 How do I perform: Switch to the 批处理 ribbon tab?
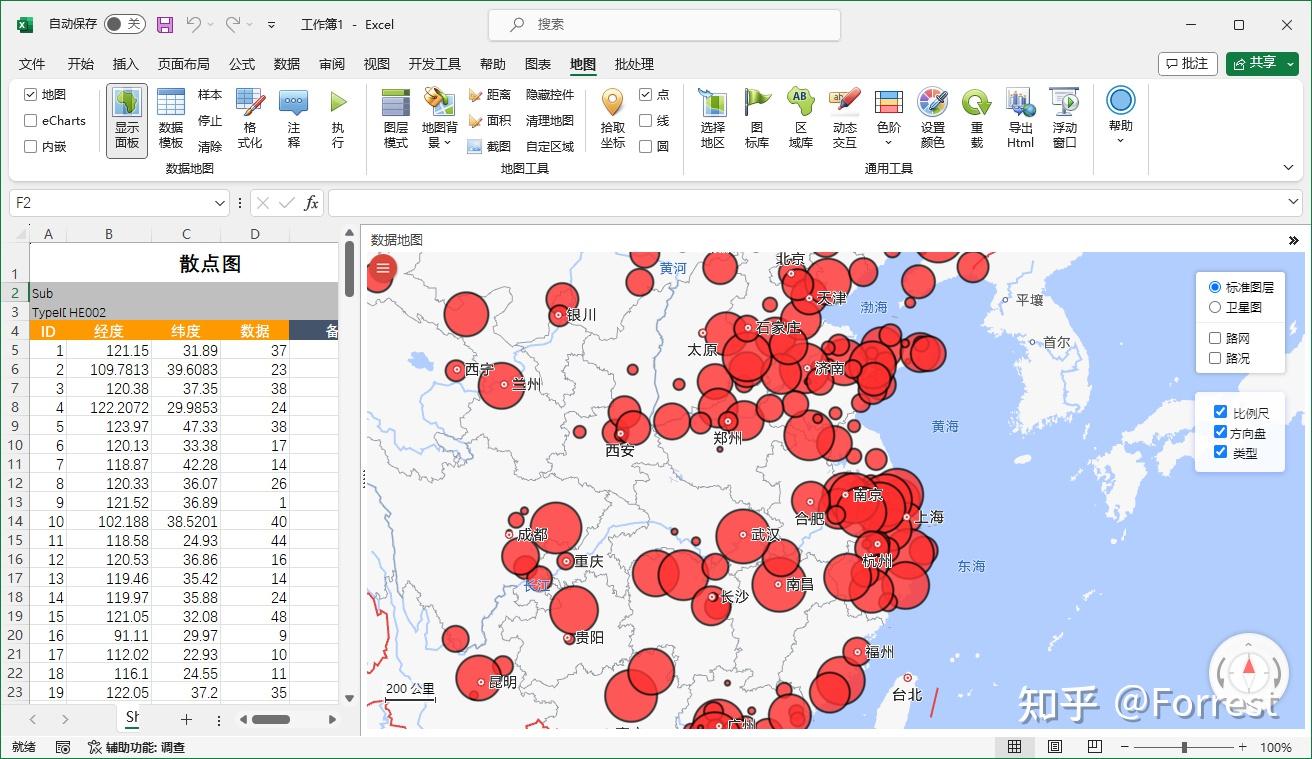(633, 64)
